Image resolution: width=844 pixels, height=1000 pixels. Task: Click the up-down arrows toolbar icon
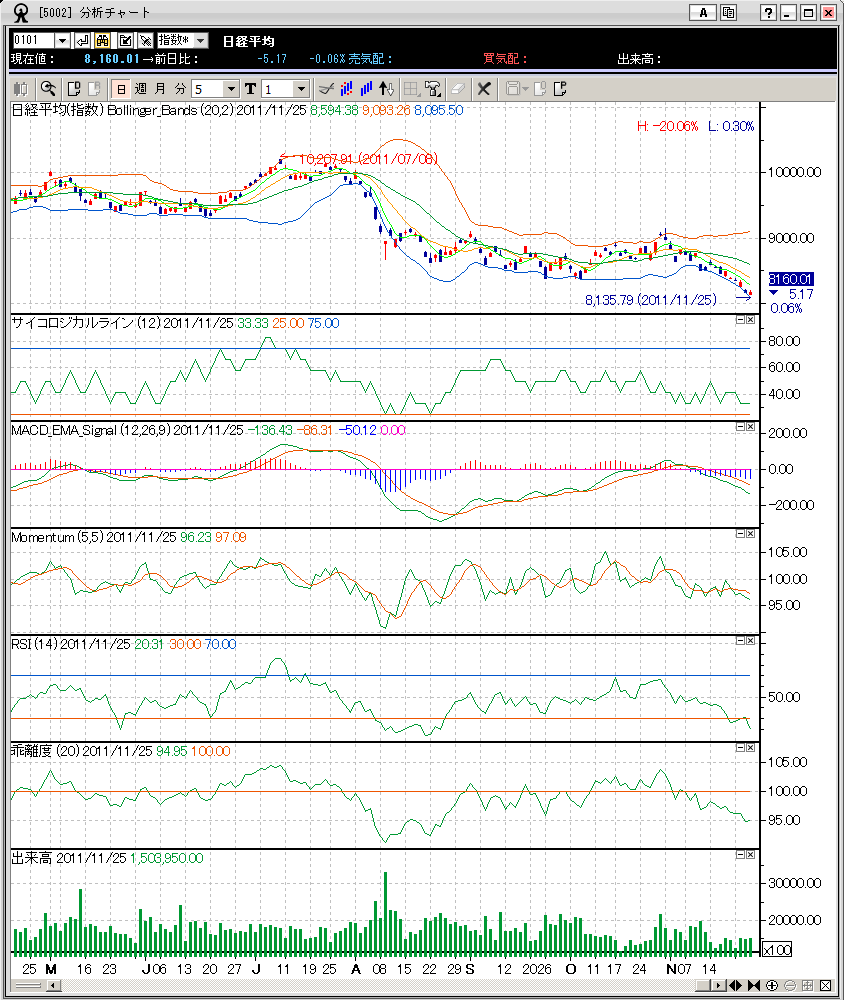pos(387,88)
